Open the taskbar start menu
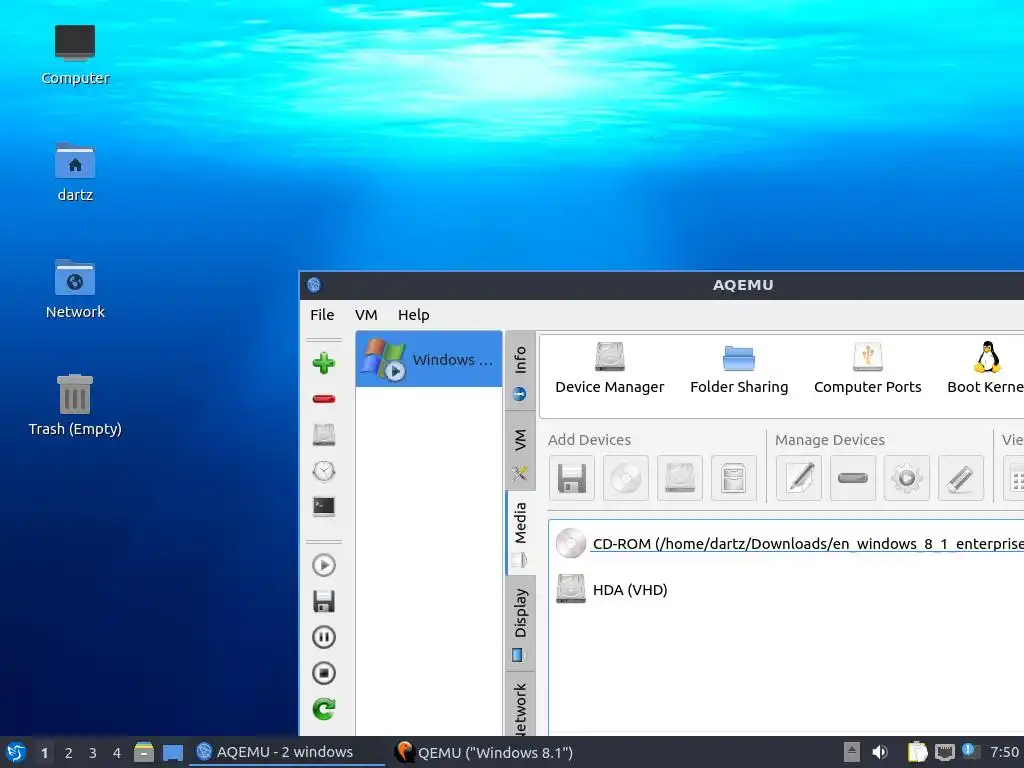 coord(16,752)
